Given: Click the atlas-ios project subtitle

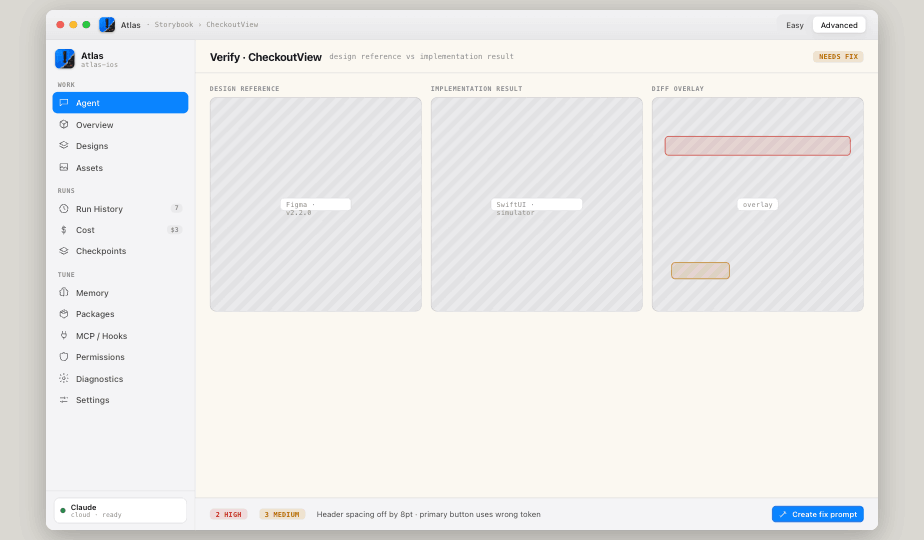Looking at the screenshot, I should click(99, 65).
